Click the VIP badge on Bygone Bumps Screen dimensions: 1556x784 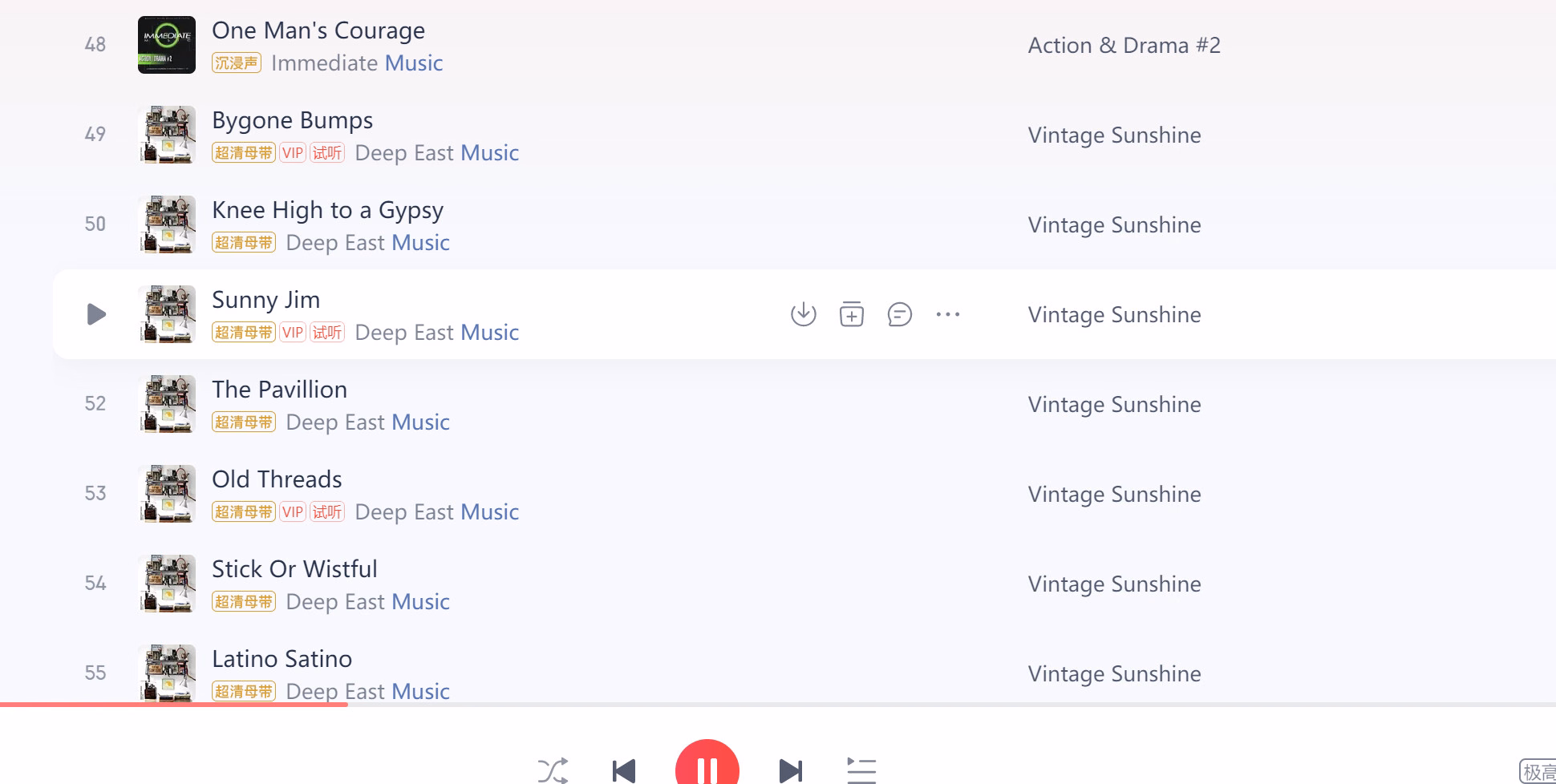(x=293, y=152)
